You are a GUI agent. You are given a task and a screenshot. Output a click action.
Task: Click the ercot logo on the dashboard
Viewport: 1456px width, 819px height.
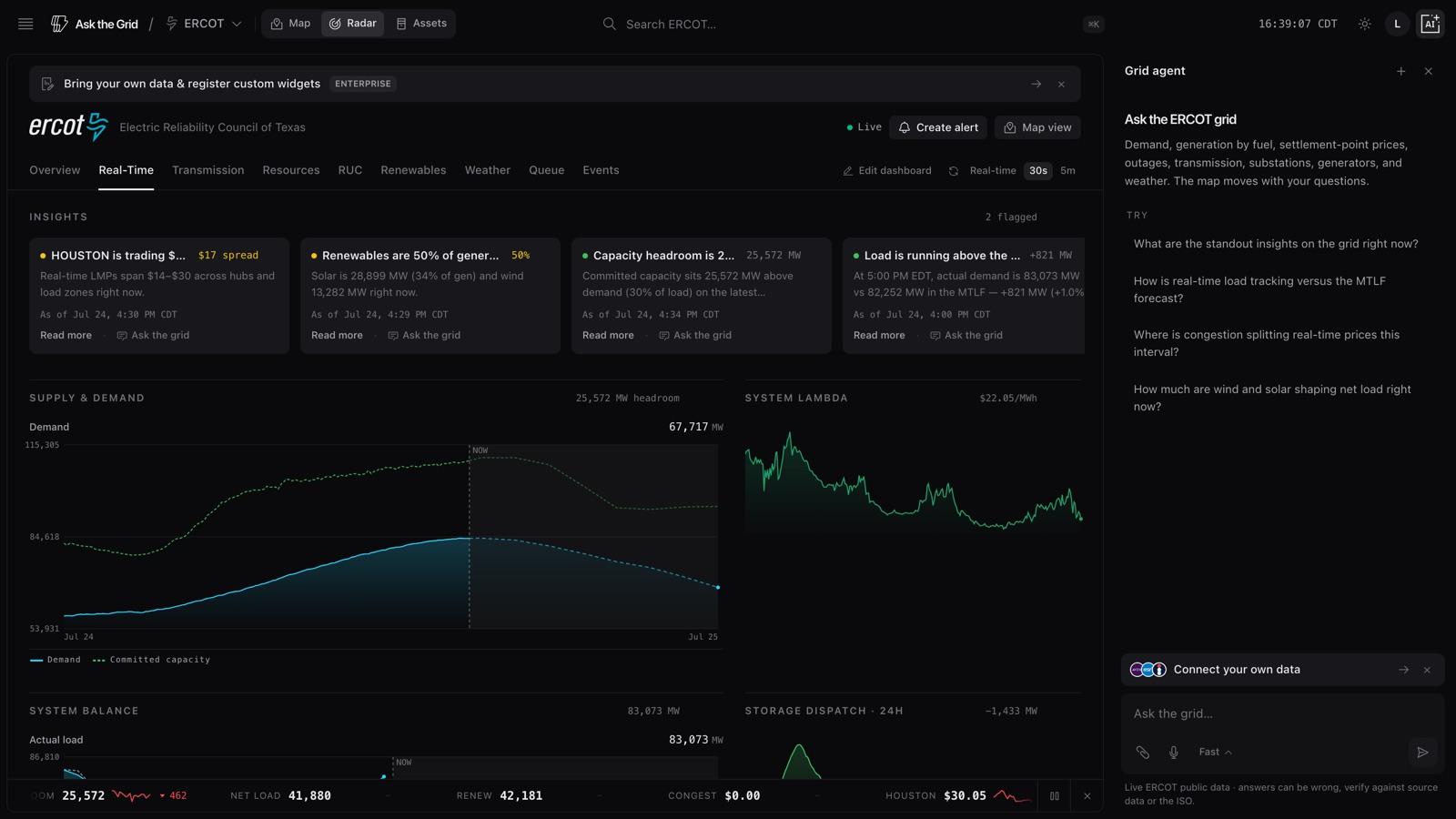(x=68, y=126)
